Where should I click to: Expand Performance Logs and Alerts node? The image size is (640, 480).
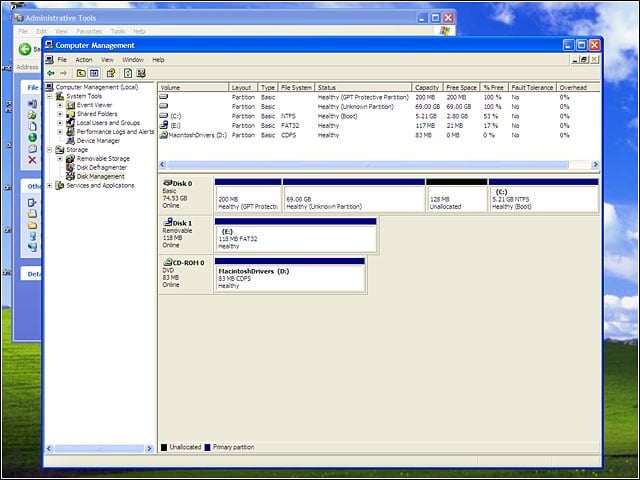60,132
